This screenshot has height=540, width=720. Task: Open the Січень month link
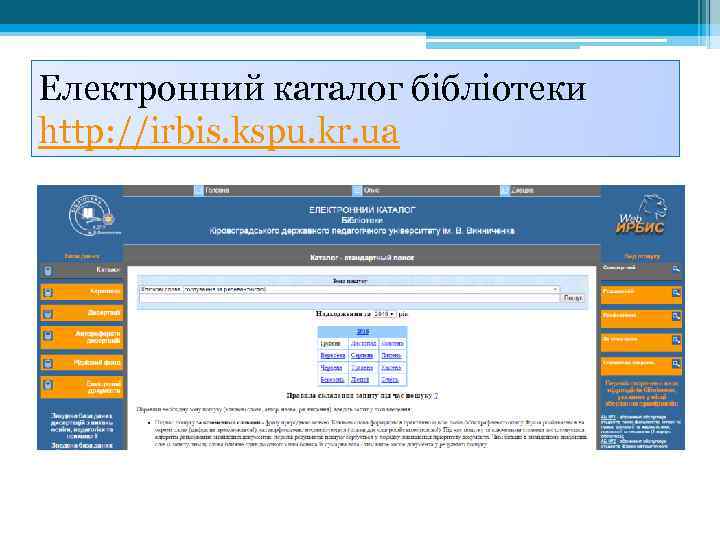[x=390, y=380]
